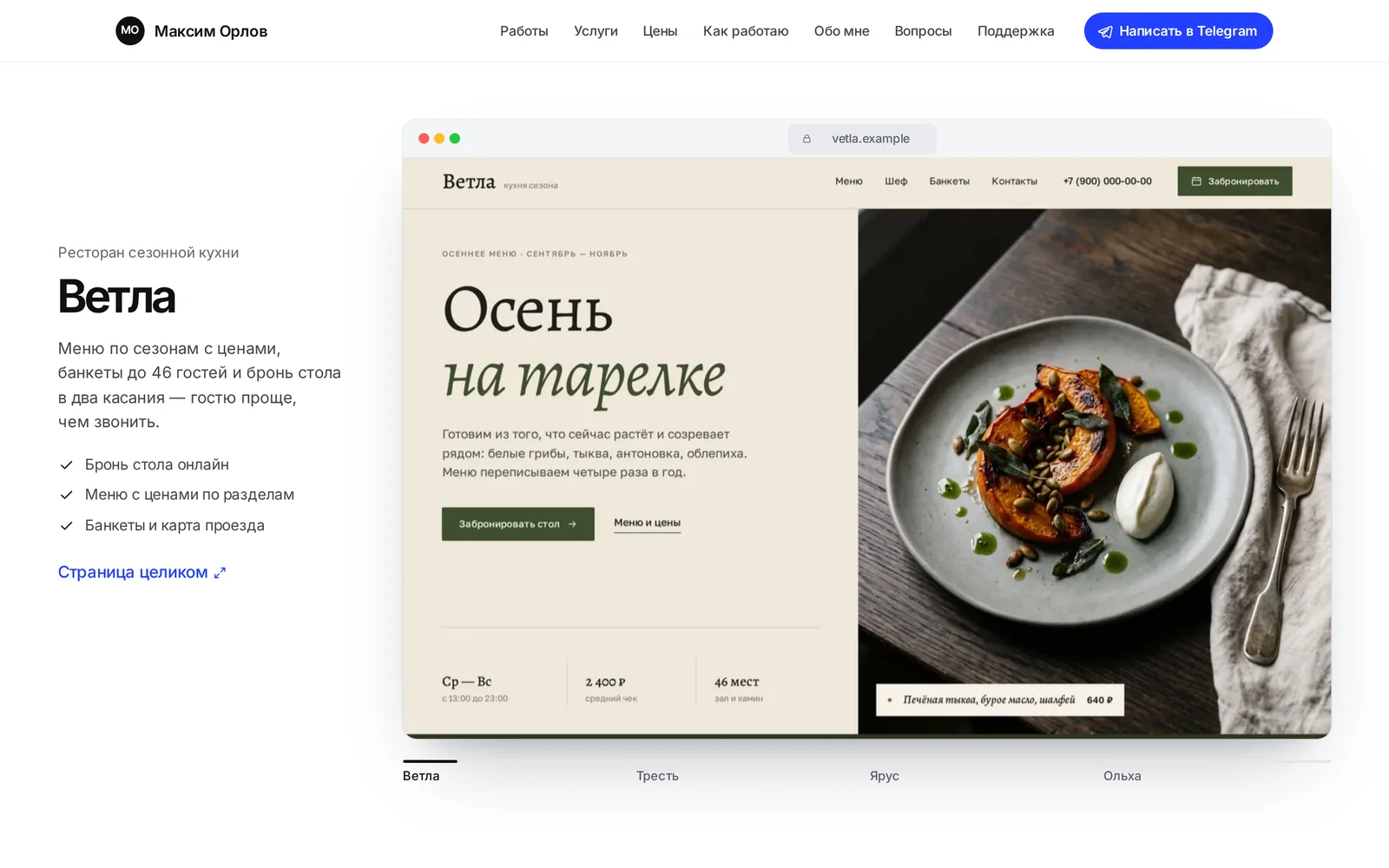
Task: Switch to the Ярус project tab
Action: [885, 776]
